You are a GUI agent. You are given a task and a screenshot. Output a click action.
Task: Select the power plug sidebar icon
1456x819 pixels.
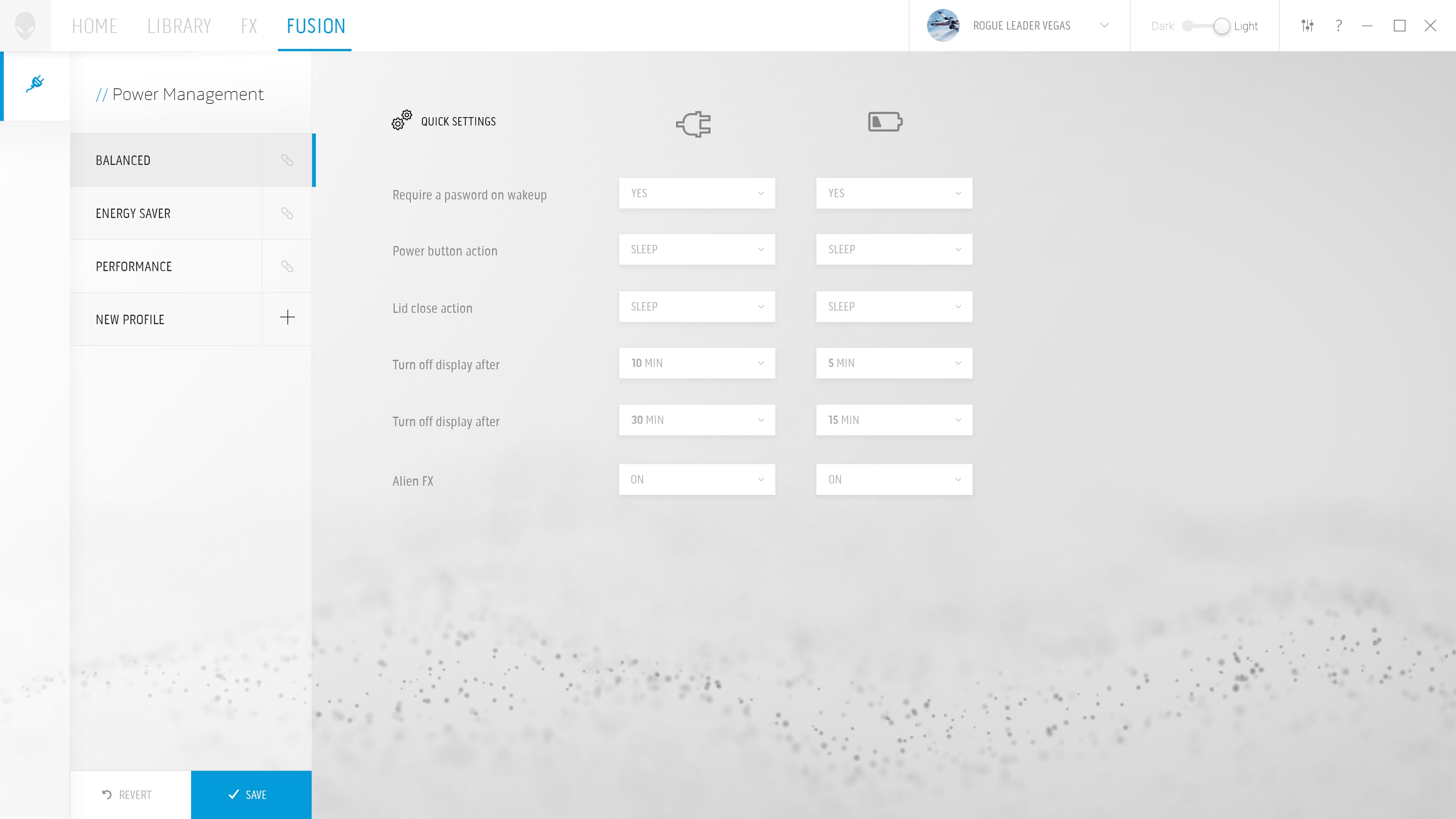(x=35, y=84)
